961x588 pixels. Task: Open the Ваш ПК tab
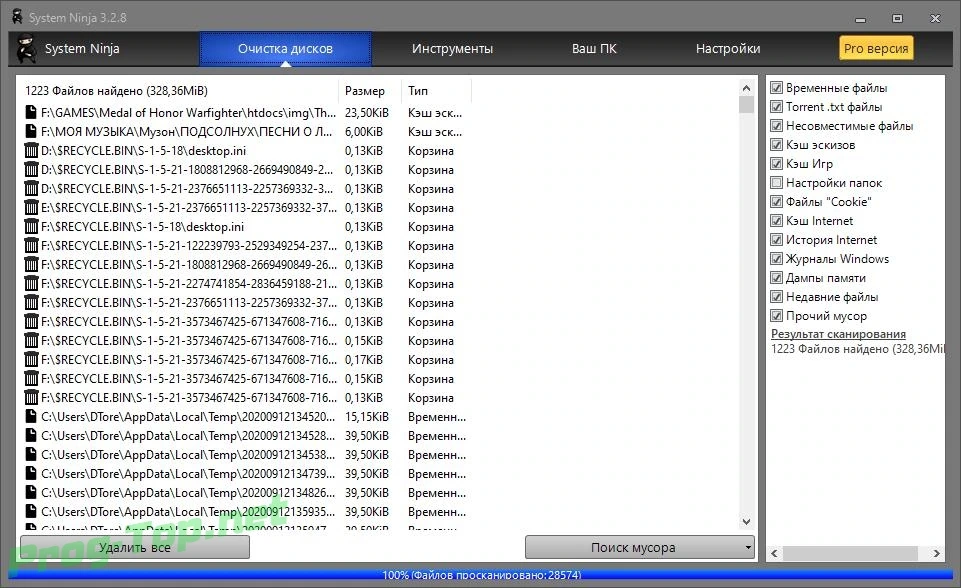594,48
